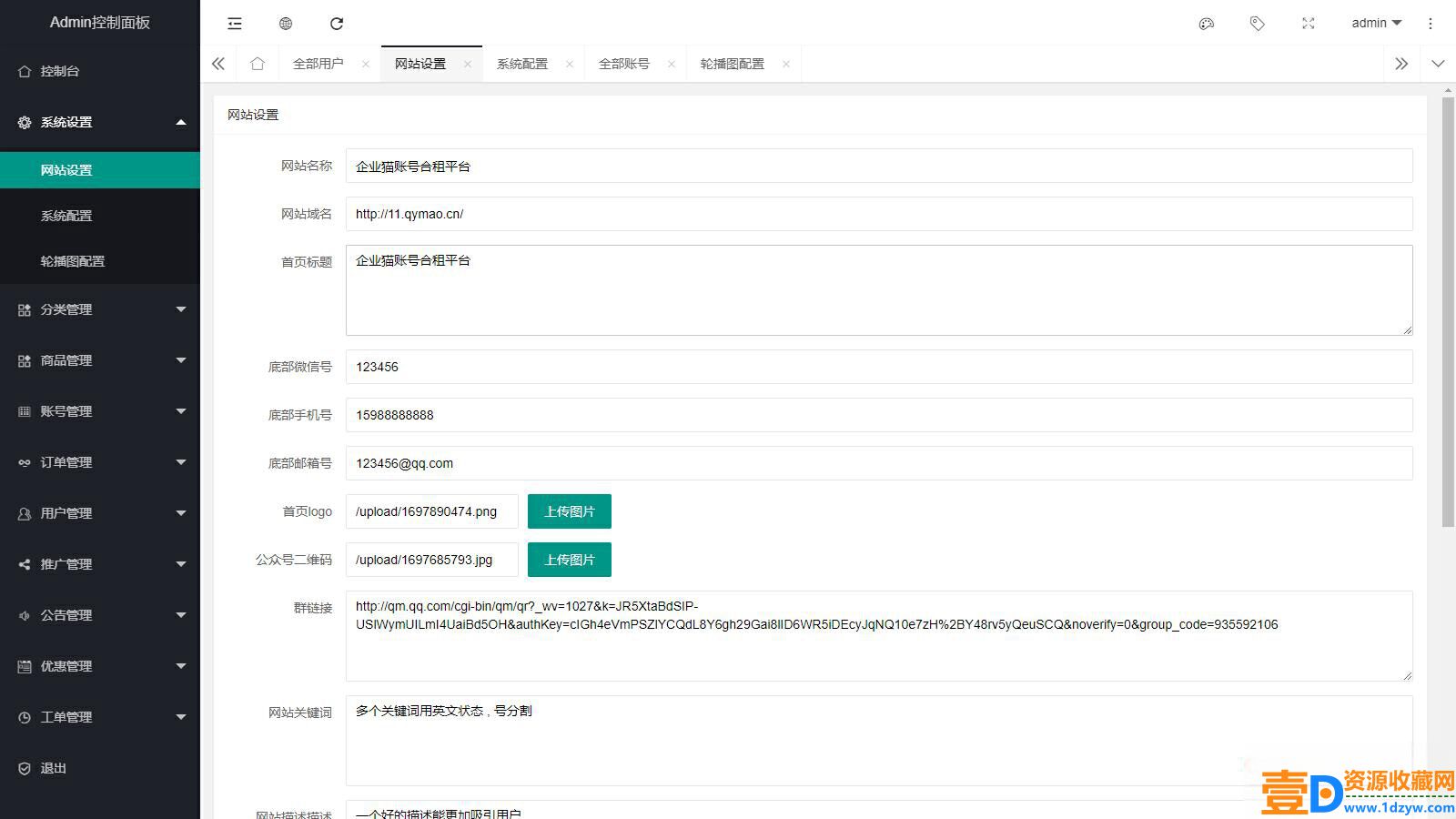Expand the 优惠管理 sidebar menu
Screen dimensions: 1456x819
(x=100, y=666)
